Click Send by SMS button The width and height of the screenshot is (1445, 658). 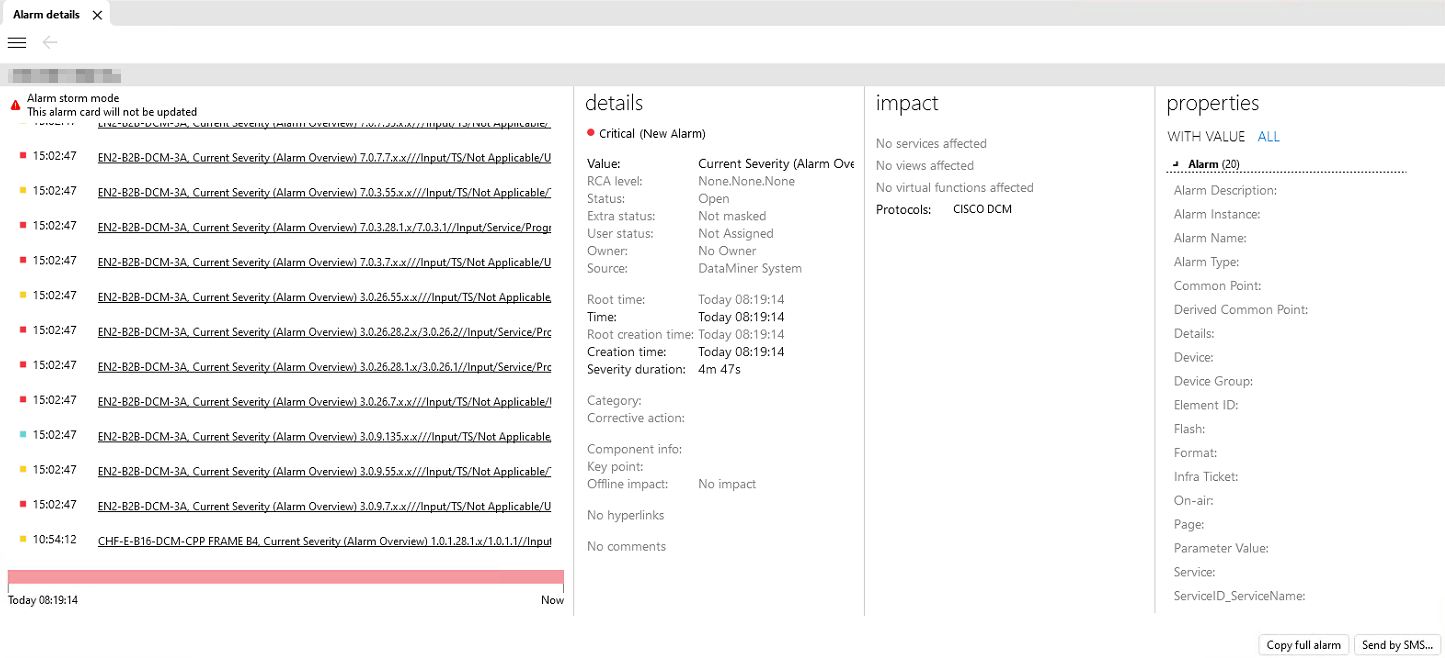(x=1397, y=645)
